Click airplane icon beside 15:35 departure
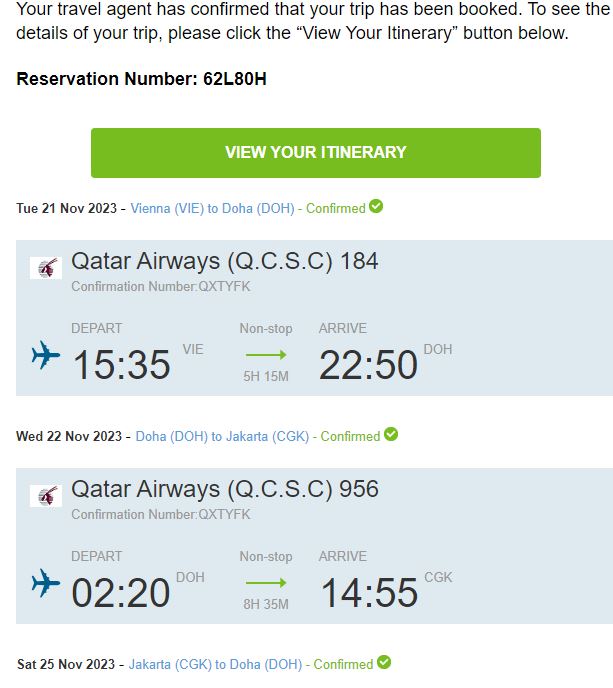This screenshot has height=688, width=613. click(46, 355)
